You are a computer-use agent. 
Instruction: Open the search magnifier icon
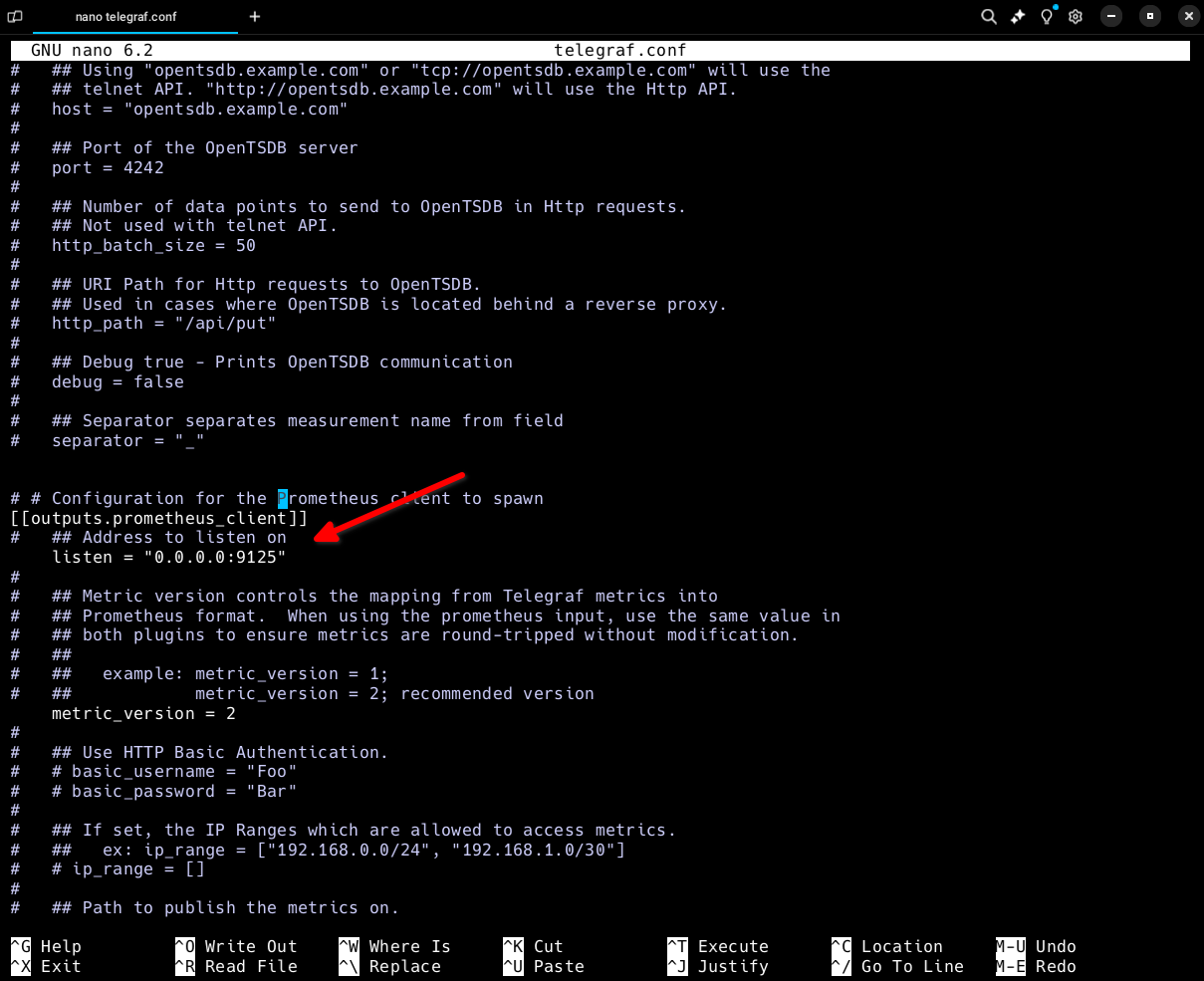tap(988, 17)
